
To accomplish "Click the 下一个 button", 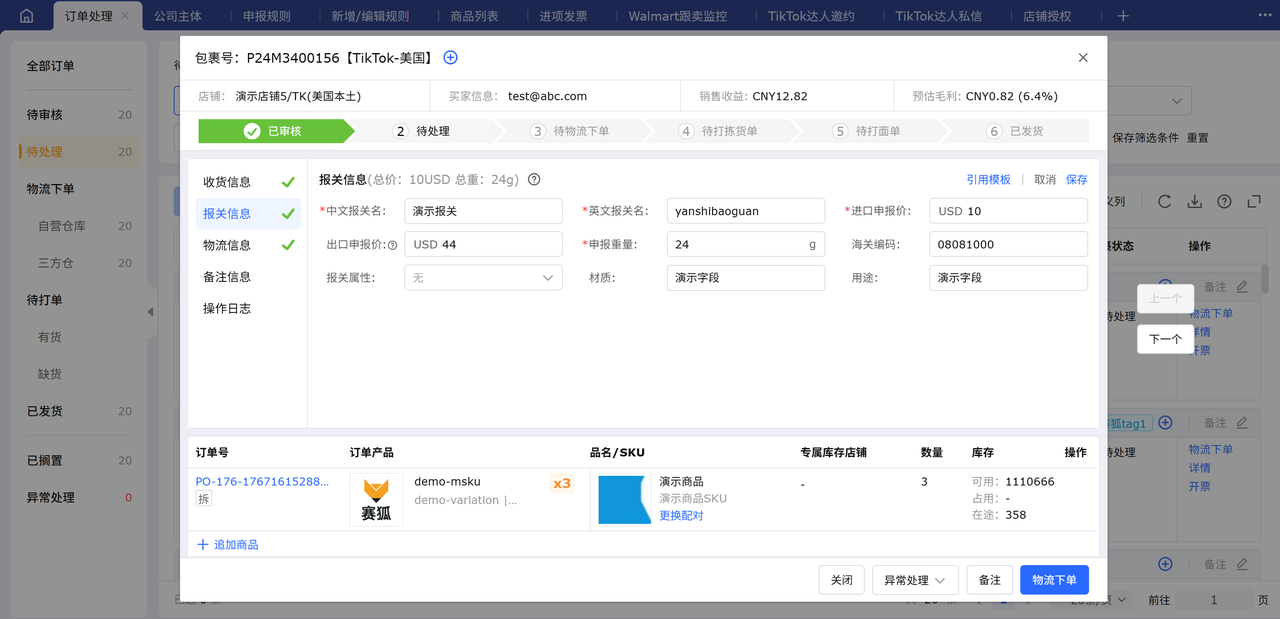I will [1165, 339].
